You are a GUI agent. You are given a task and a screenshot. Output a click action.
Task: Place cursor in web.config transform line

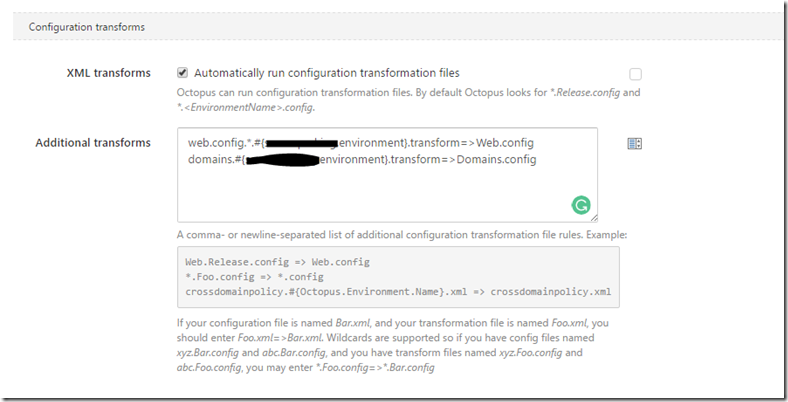pos(360,143)
